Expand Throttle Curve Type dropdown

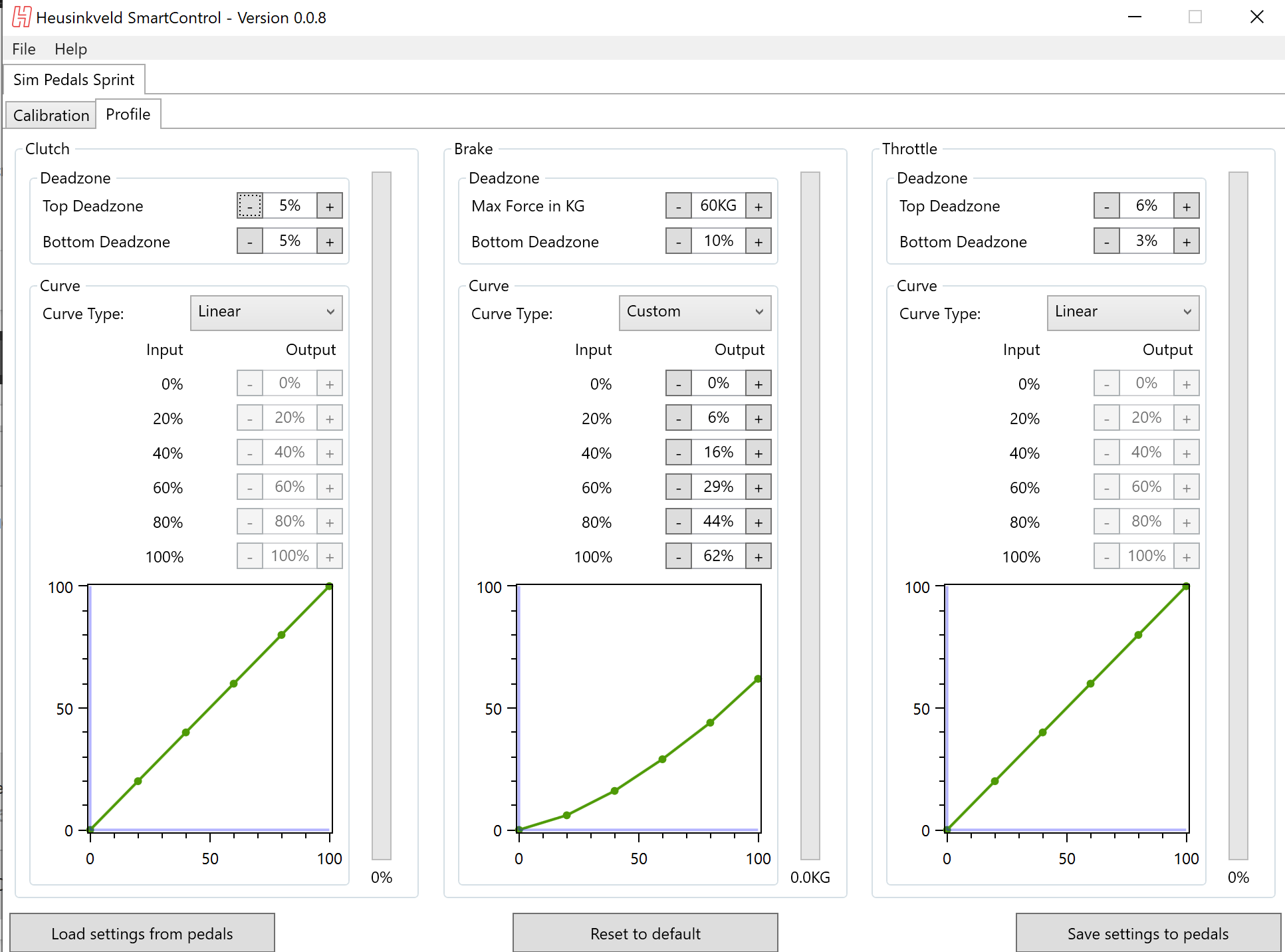pyautogui.click(x=1123, y=312)
